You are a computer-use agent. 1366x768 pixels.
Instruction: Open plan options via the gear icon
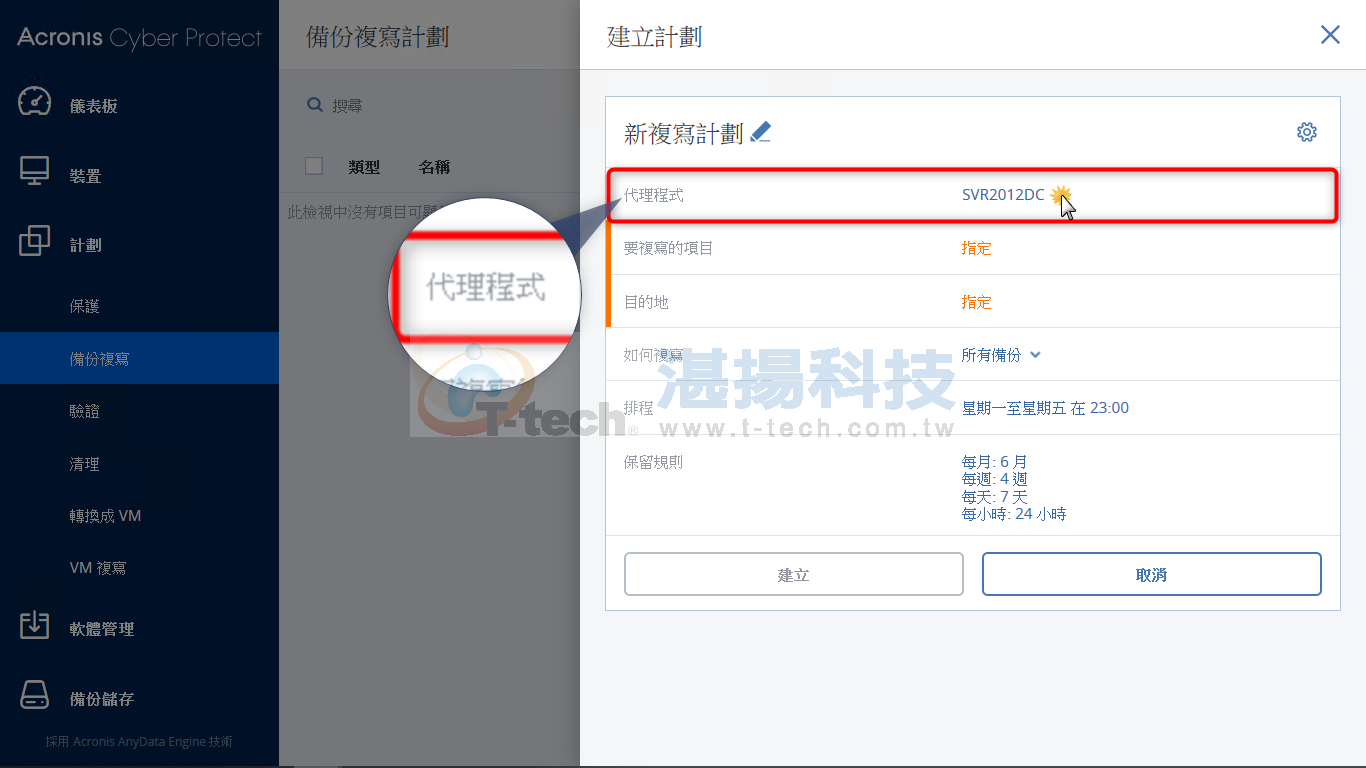click(x=1307, y=132)
